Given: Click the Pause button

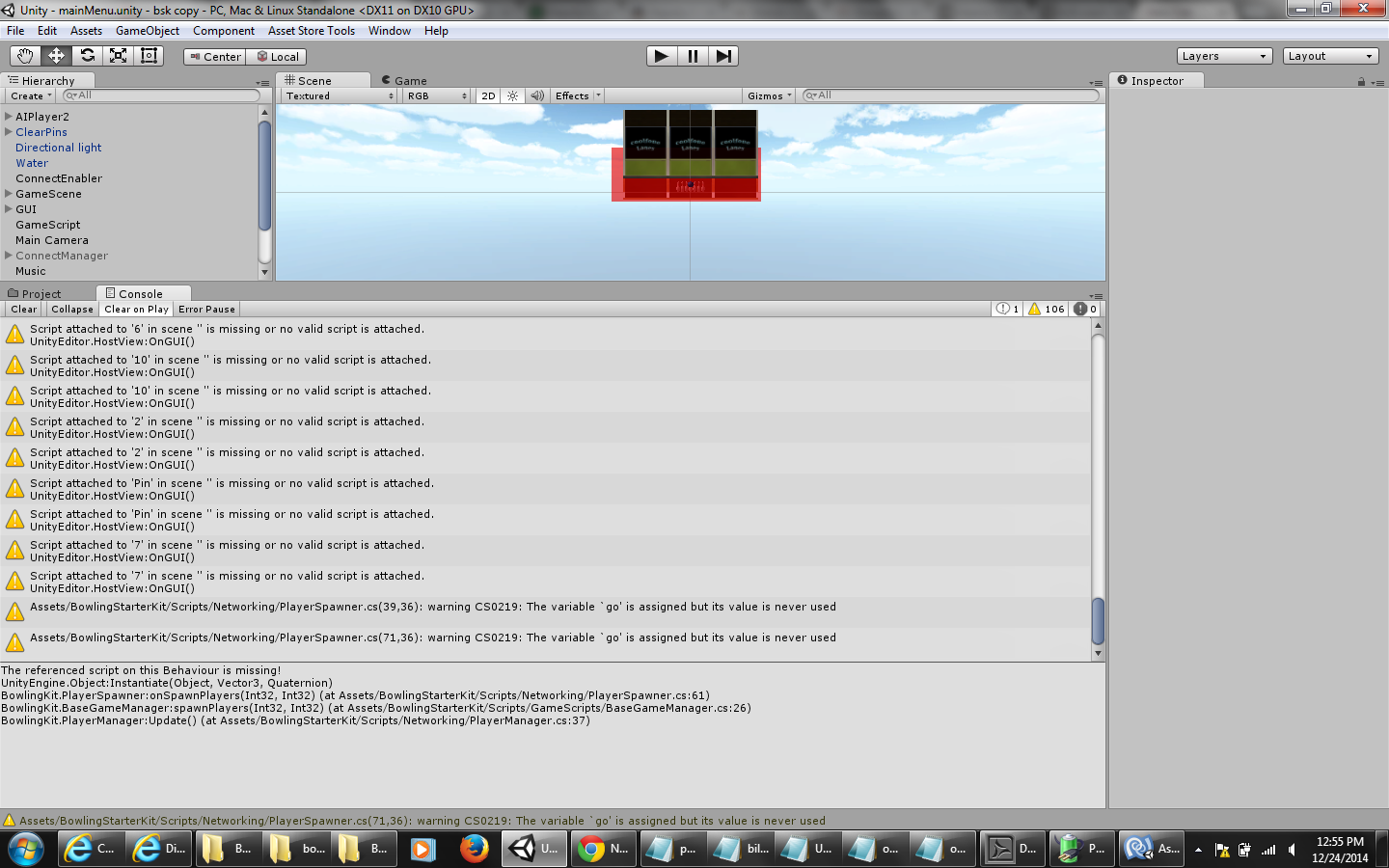Looking at the screenshot, I should [x=693, y=55].
